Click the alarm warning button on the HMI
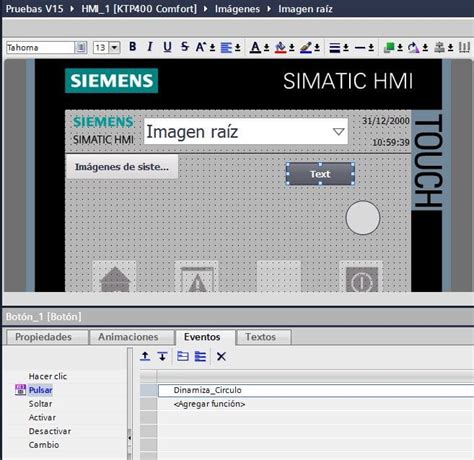Screen dimensions: 474x460 pos(197,277)
